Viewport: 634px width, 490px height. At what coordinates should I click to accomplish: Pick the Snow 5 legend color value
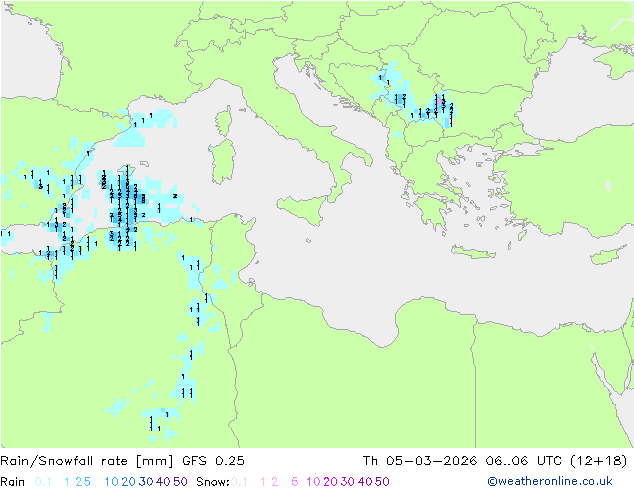pyautogui.click(x=295, y=482)
